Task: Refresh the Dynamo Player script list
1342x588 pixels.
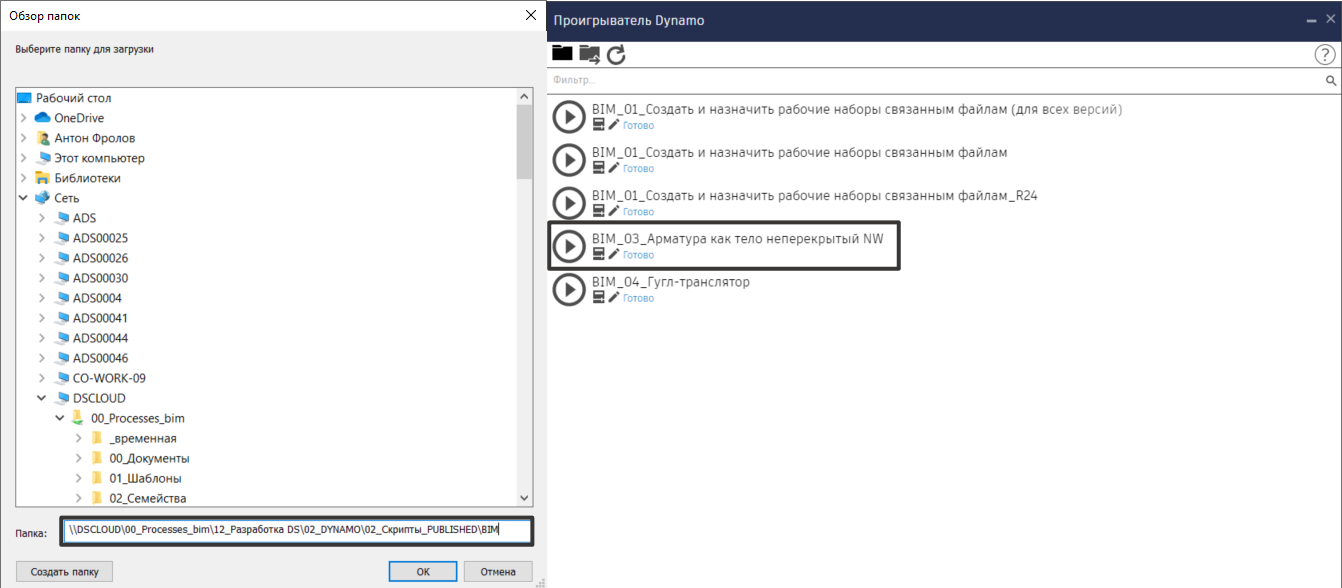Action: 616,54
